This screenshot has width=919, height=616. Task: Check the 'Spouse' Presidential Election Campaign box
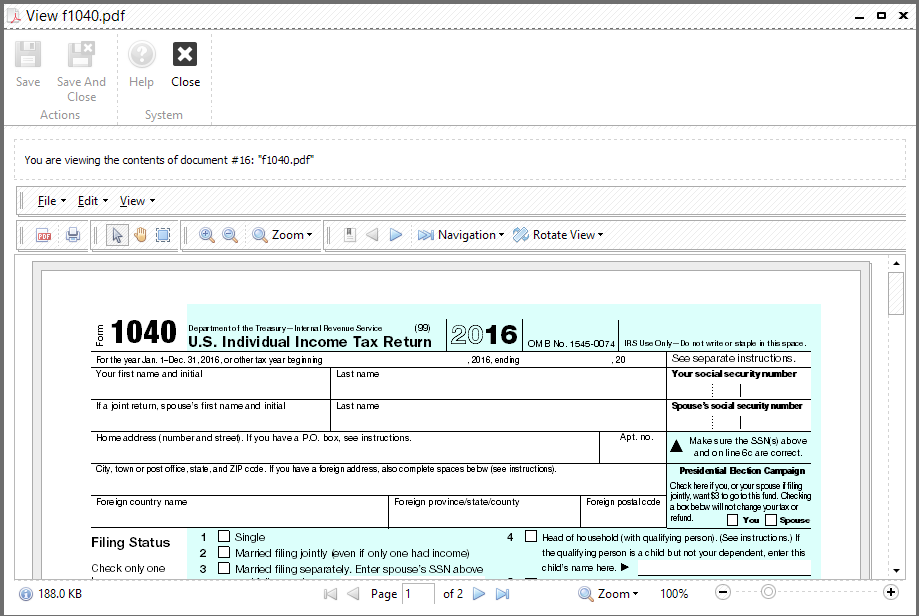[x=771, y=520]
